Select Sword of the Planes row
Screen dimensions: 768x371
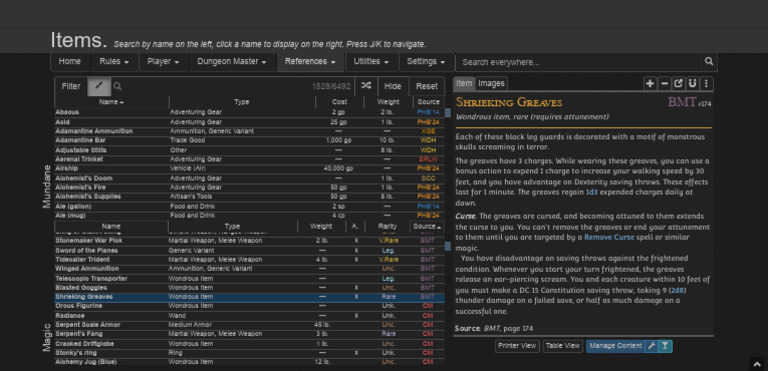point(249,250)
